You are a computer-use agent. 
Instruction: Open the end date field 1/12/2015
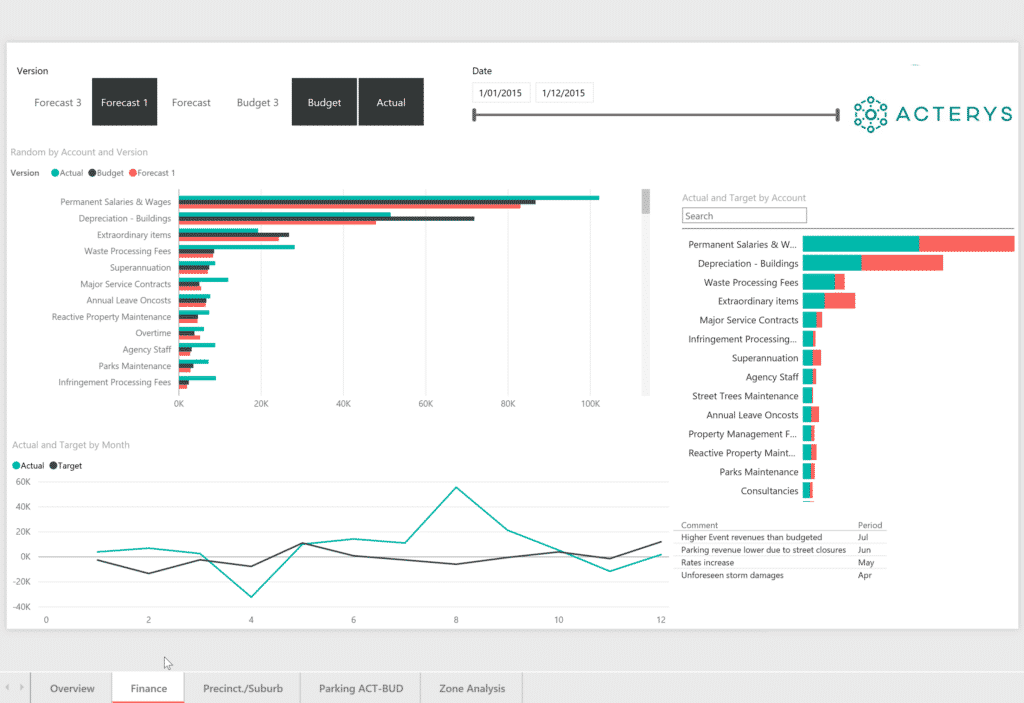pos(564,93)
